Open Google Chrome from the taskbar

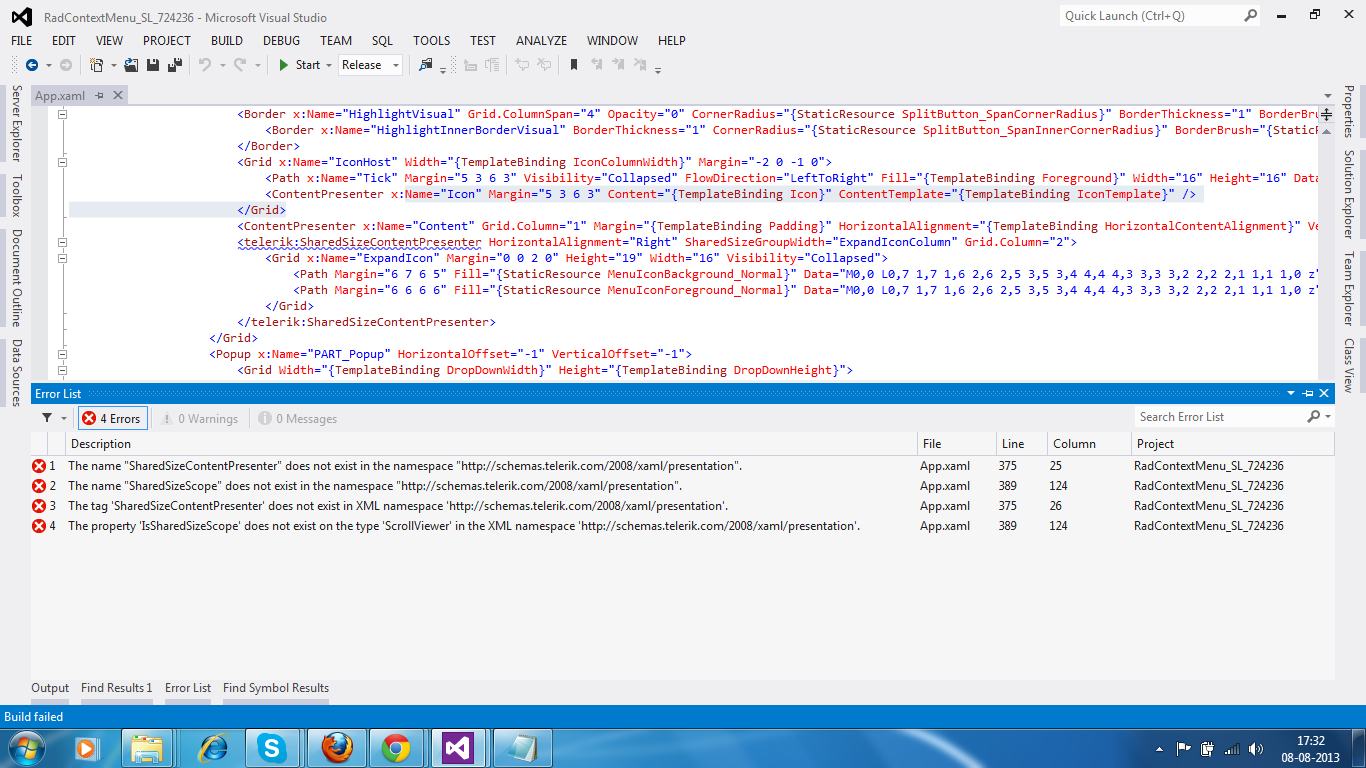coord(395,747)
